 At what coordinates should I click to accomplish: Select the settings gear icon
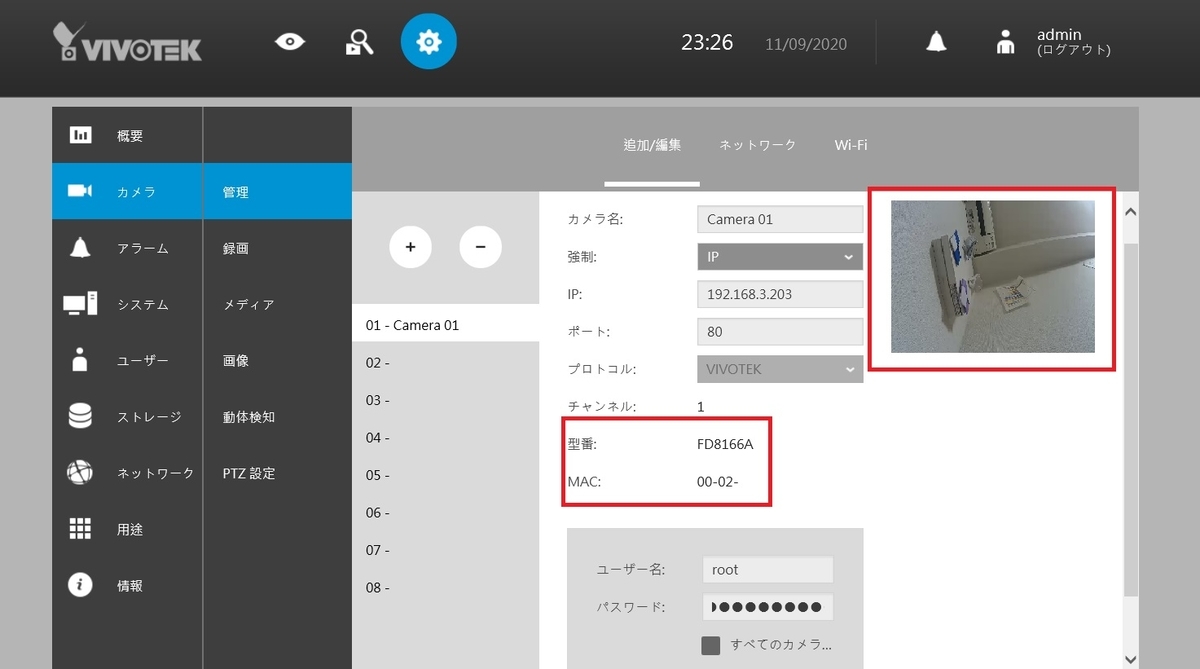(x=428, y=41)
